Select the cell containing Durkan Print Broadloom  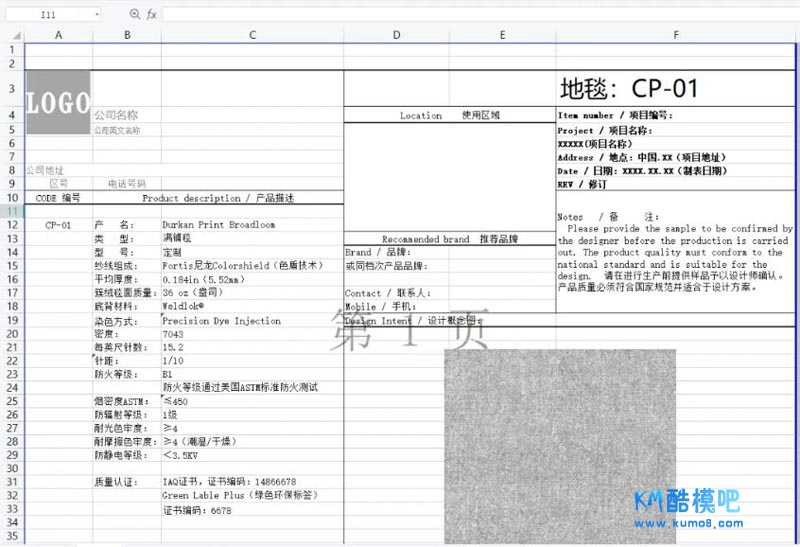pos(219,225)
